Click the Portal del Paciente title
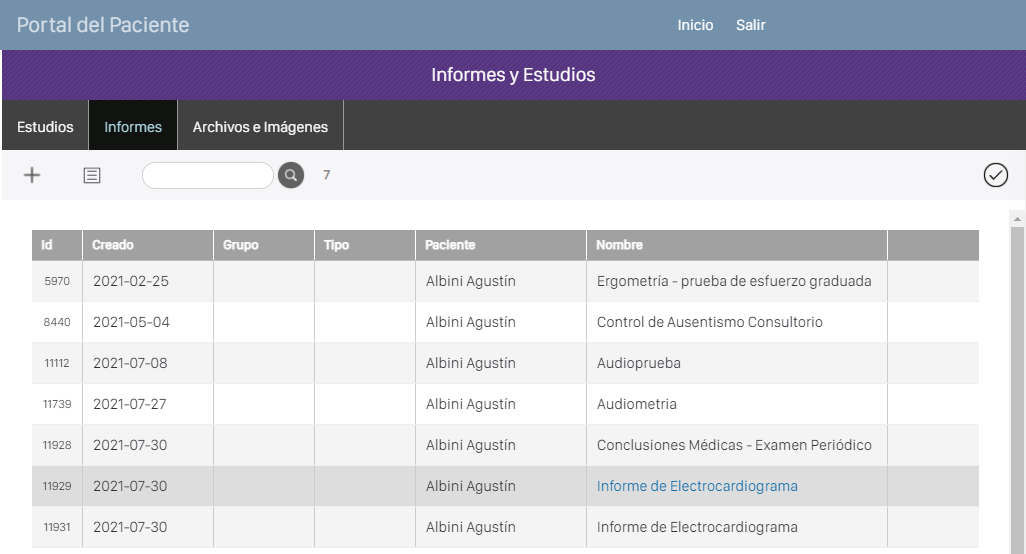1026x554 pixels. [103, 25]
